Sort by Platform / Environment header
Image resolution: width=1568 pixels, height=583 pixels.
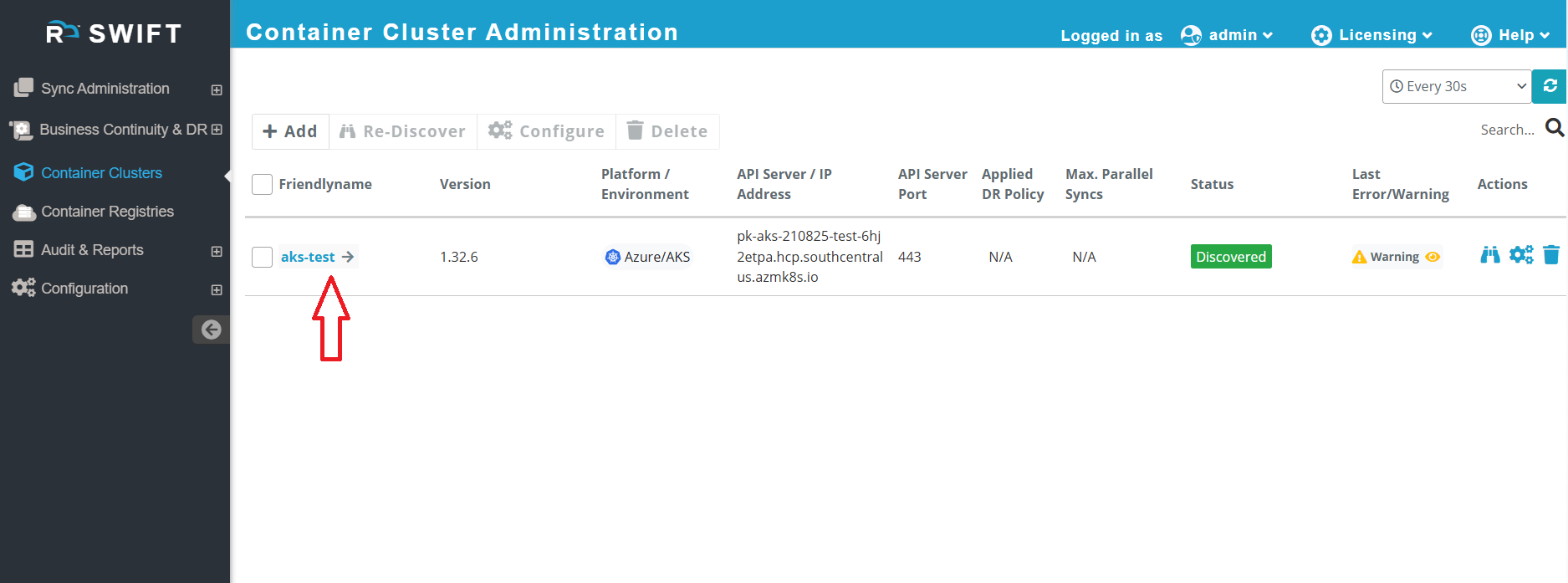[x=645, y=184]
